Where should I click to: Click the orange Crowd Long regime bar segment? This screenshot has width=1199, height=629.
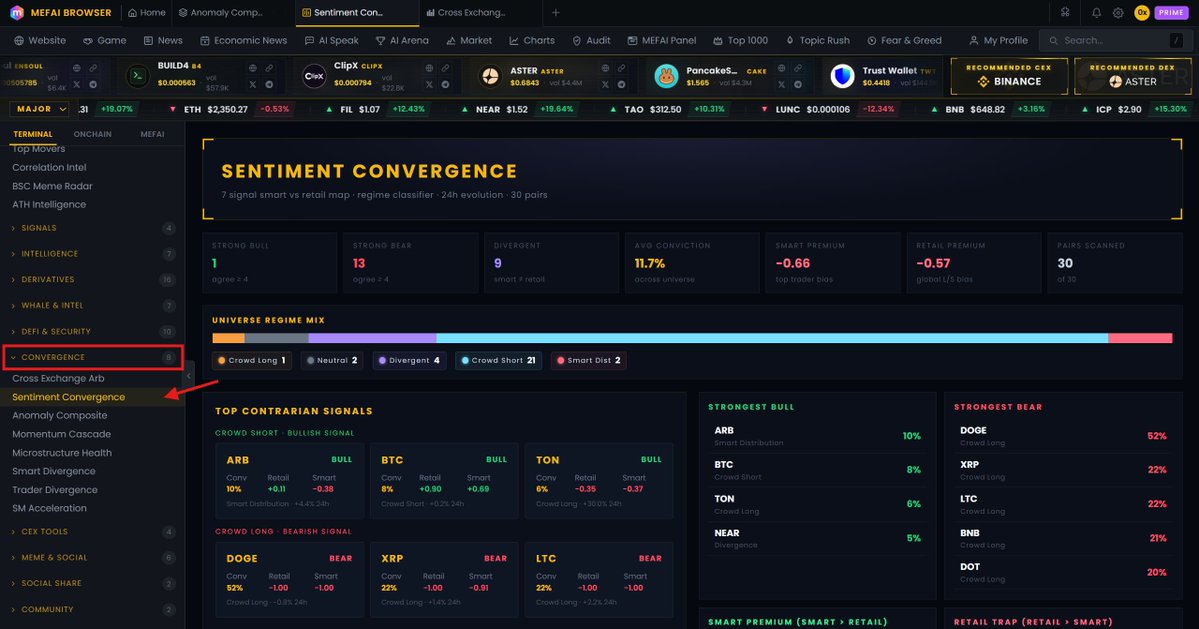coord(229,338)
